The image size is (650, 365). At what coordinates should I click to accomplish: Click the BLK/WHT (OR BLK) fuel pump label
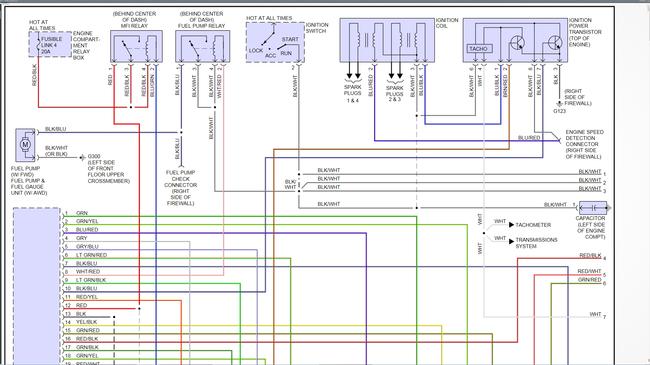coord(56,151)
